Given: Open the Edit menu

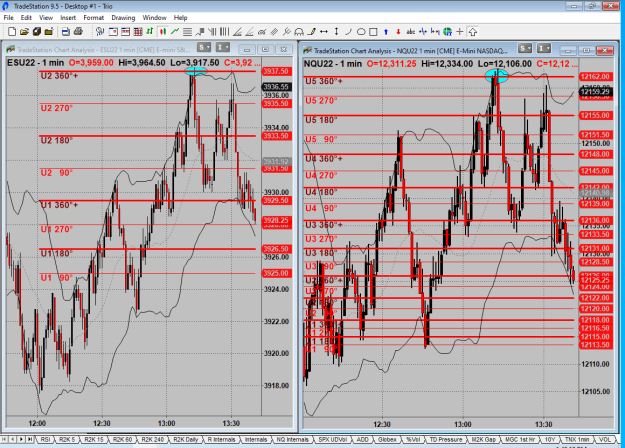Looking at the screenshot, I should tap(26, 18).
